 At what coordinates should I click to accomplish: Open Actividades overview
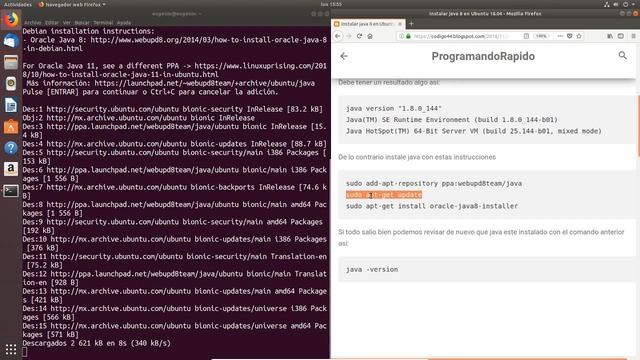pos(18,4)
